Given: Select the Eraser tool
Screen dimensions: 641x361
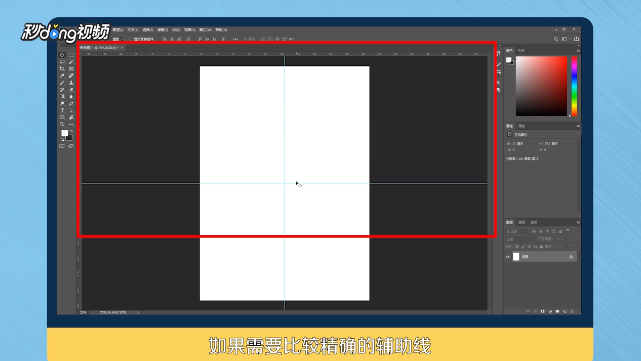Looking at the screenshot, I should pyautogui.click(x=71, y=90).
